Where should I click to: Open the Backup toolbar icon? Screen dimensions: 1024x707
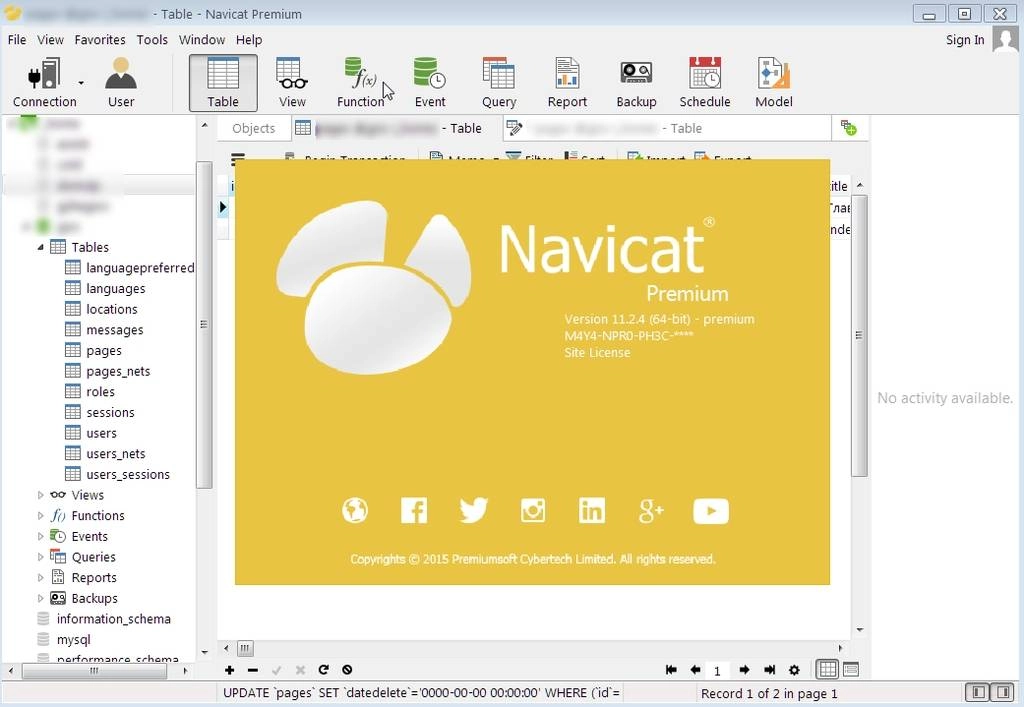pos(636,82)
